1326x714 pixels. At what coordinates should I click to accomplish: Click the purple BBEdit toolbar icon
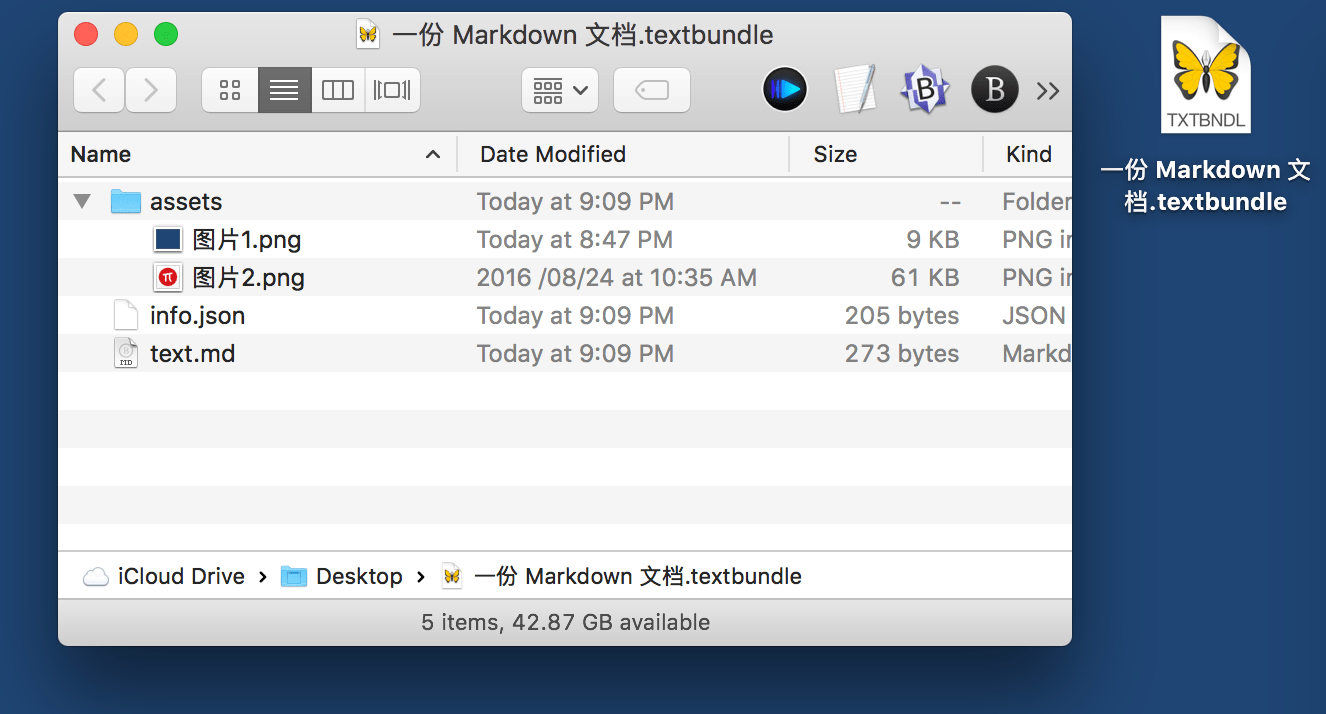(925, 90)
